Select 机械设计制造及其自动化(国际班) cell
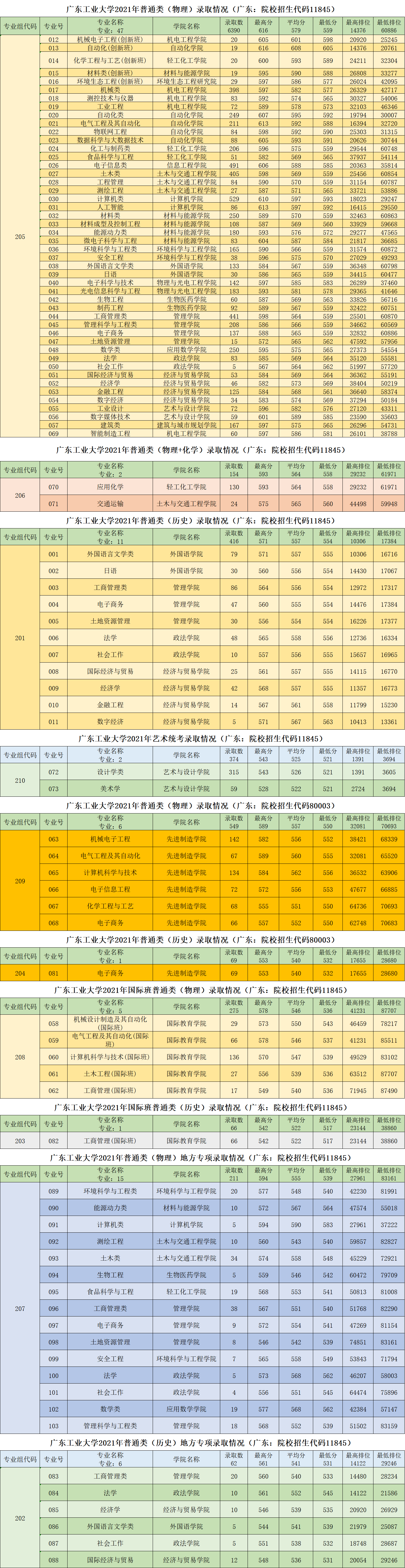 click(110, 1024)
